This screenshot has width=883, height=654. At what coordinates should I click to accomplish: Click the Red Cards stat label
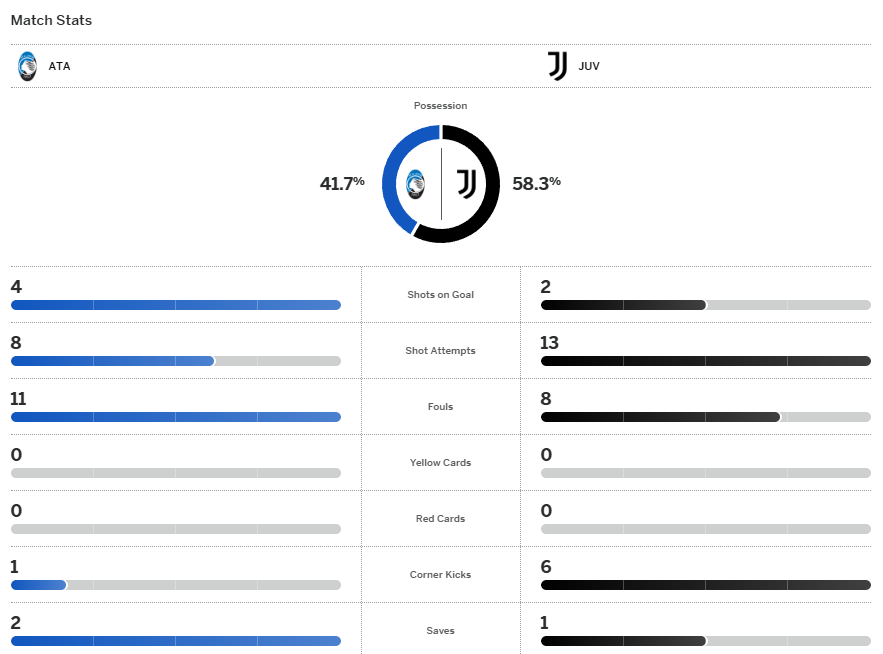[x=440, y=519]
